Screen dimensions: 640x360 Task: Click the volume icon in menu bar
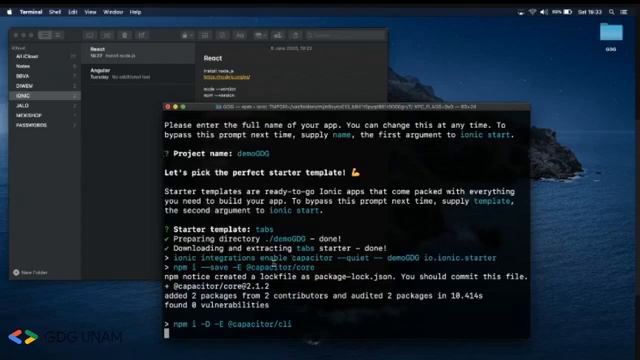(x=544, y=12)
